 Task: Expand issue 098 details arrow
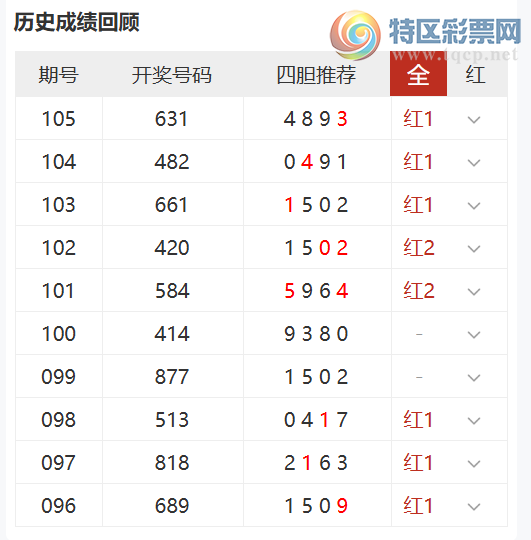pyautogui.click(x=474, y=420)
